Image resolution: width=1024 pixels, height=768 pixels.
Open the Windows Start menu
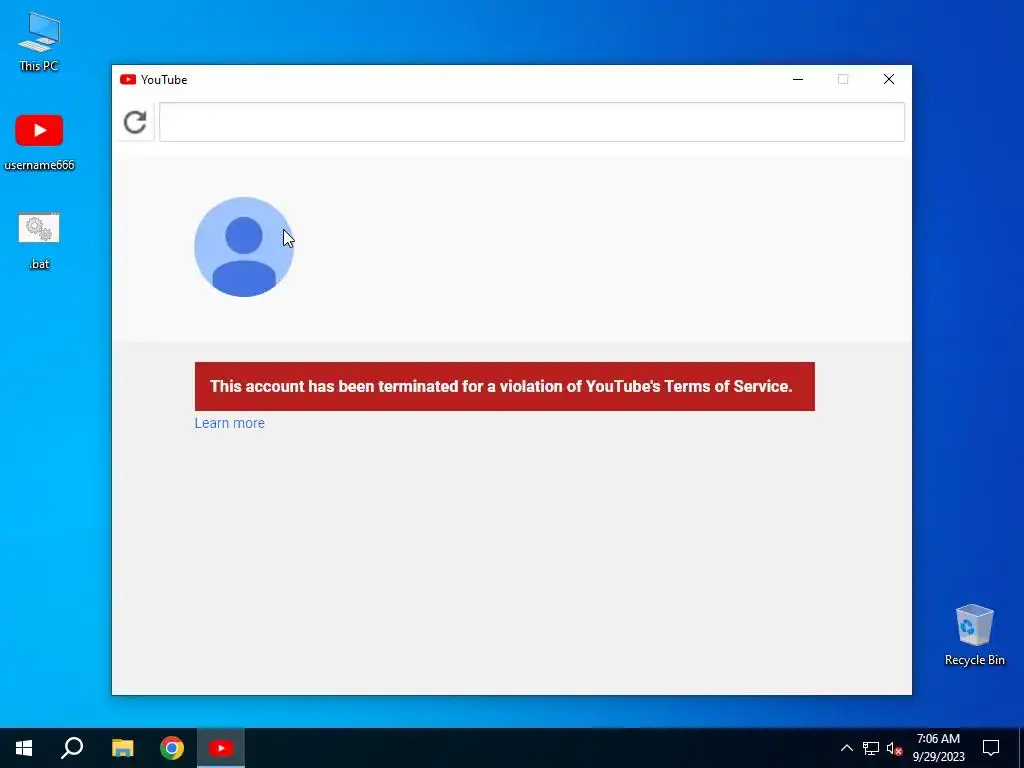(x=24, y=748)
